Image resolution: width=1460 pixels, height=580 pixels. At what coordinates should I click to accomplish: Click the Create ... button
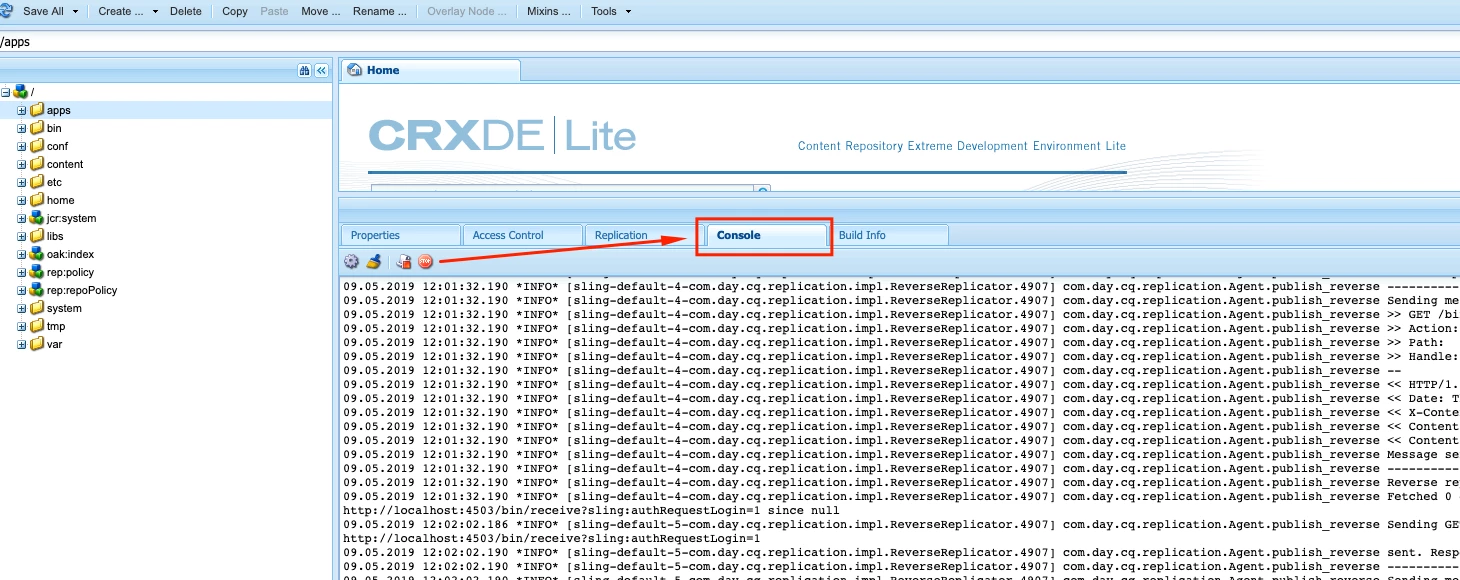tap(121, 11)
